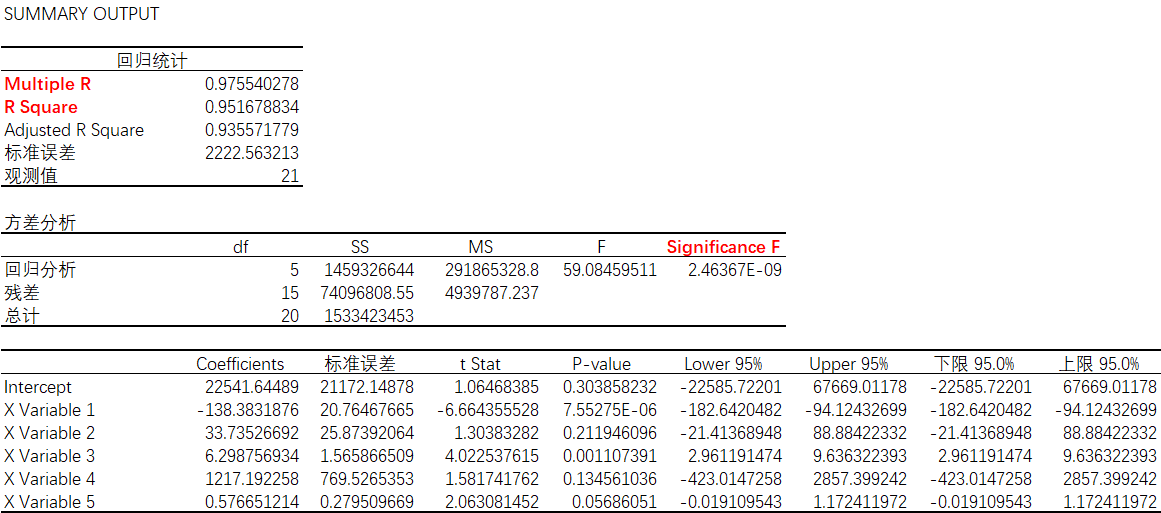Click the Upper 95% header
1161x513 pixels.
848,363
